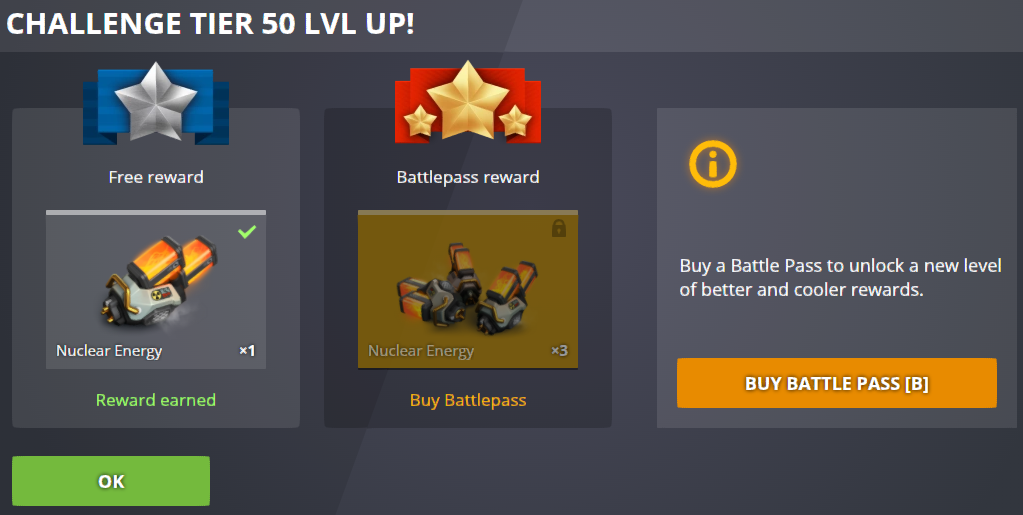
Task: Click the x1 quantity on the free reward
Action: click(247, 351)
